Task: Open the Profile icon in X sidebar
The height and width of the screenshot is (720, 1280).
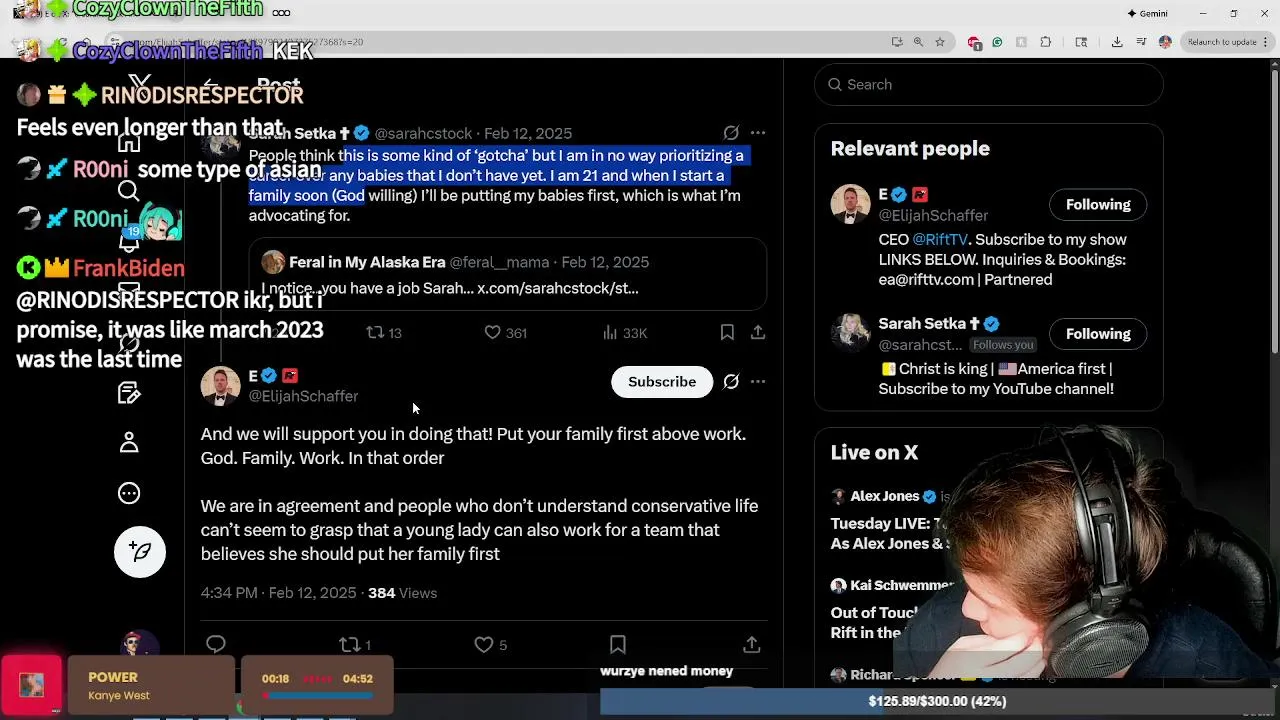Action: click(x=129, y=442)
